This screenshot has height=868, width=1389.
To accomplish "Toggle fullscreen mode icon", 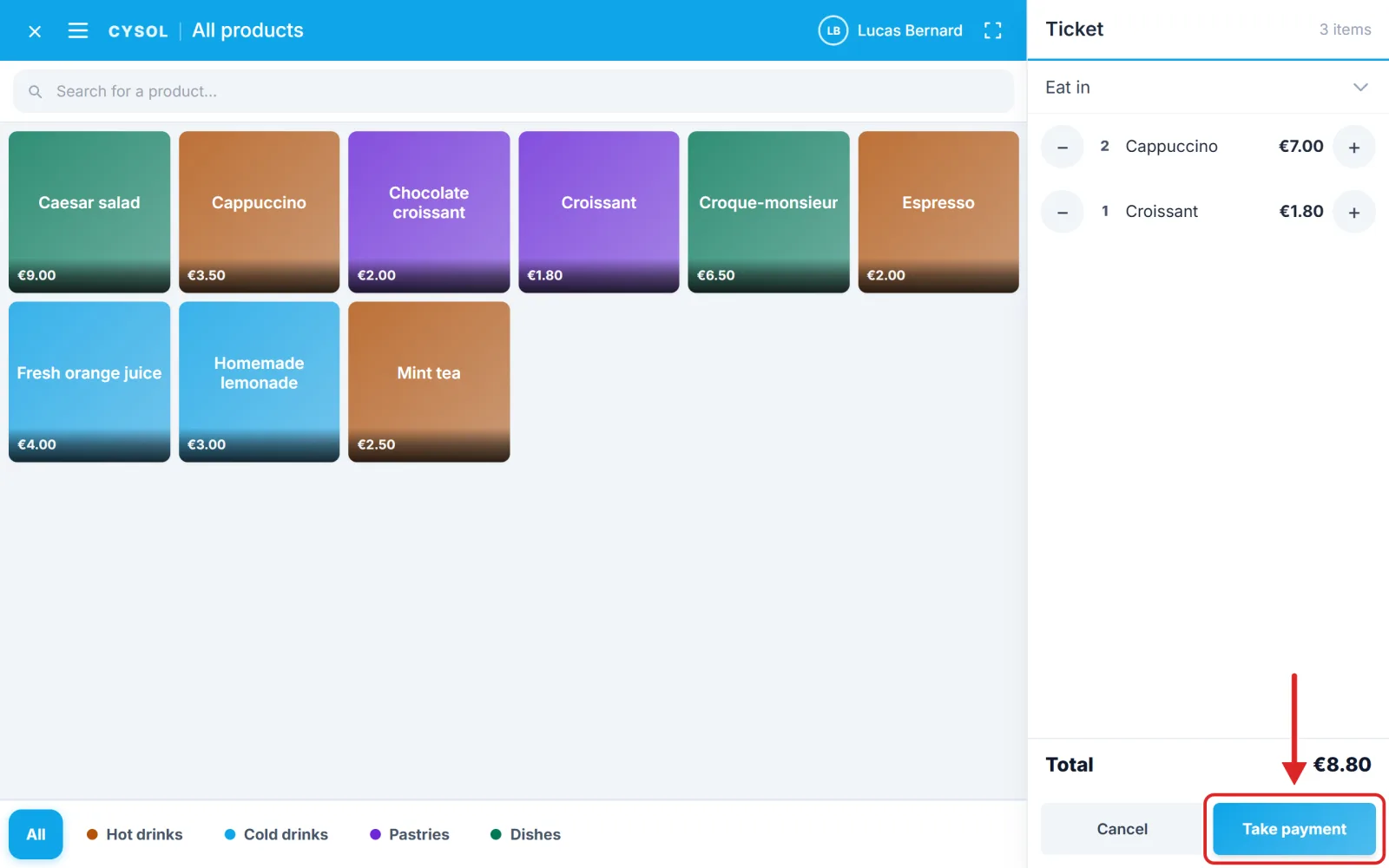I will (x=993, y=30).
